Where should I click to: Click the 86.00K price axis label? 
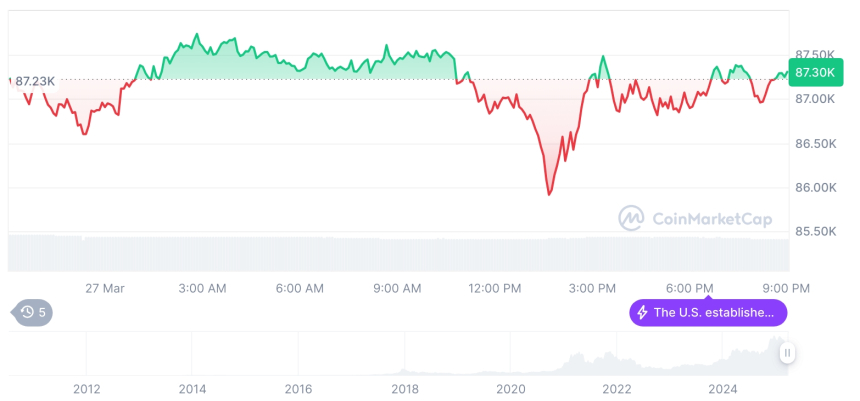point(814,188)
